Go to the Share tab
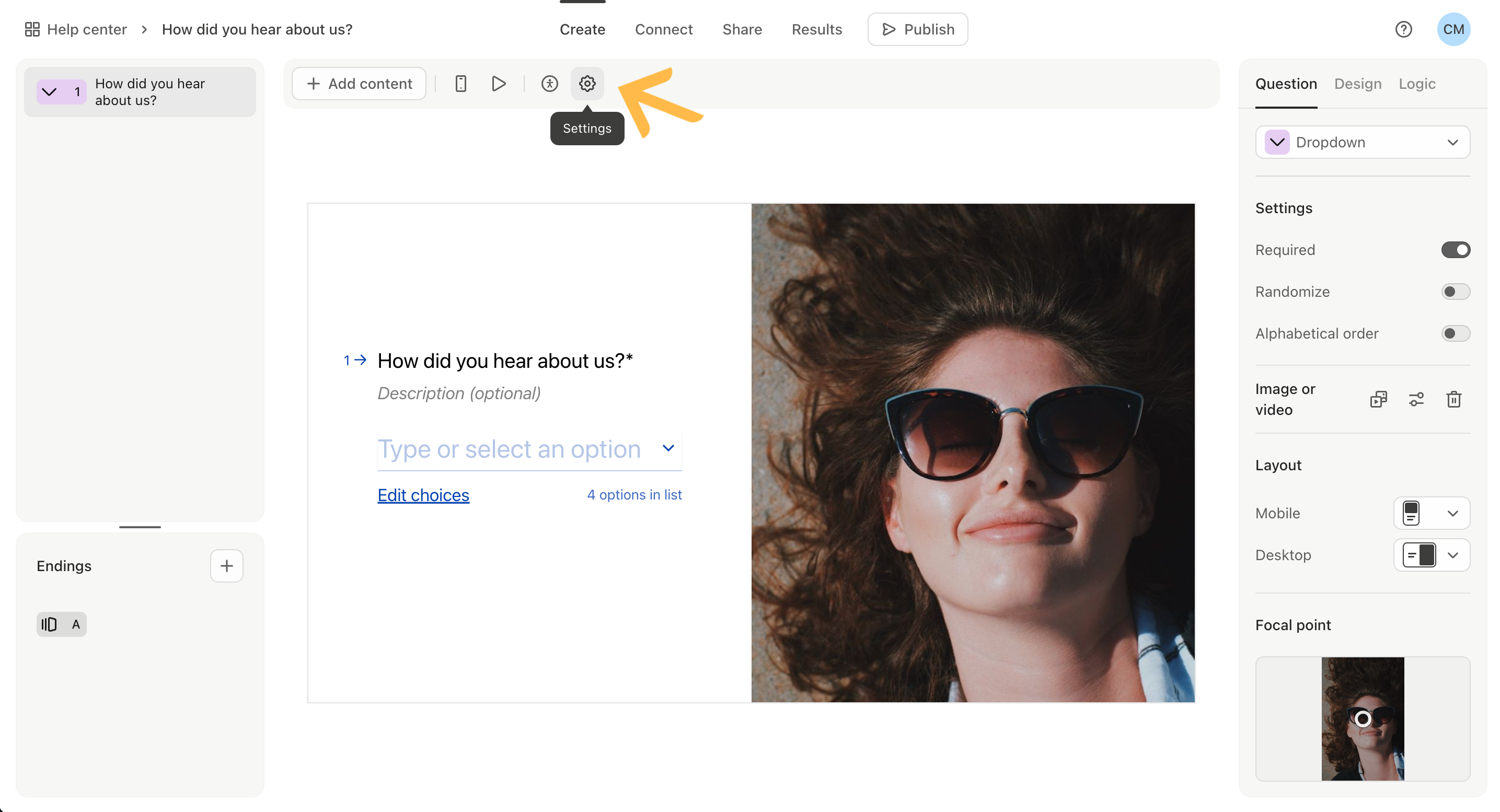The image size is (1500, 812). coord(742,29)
